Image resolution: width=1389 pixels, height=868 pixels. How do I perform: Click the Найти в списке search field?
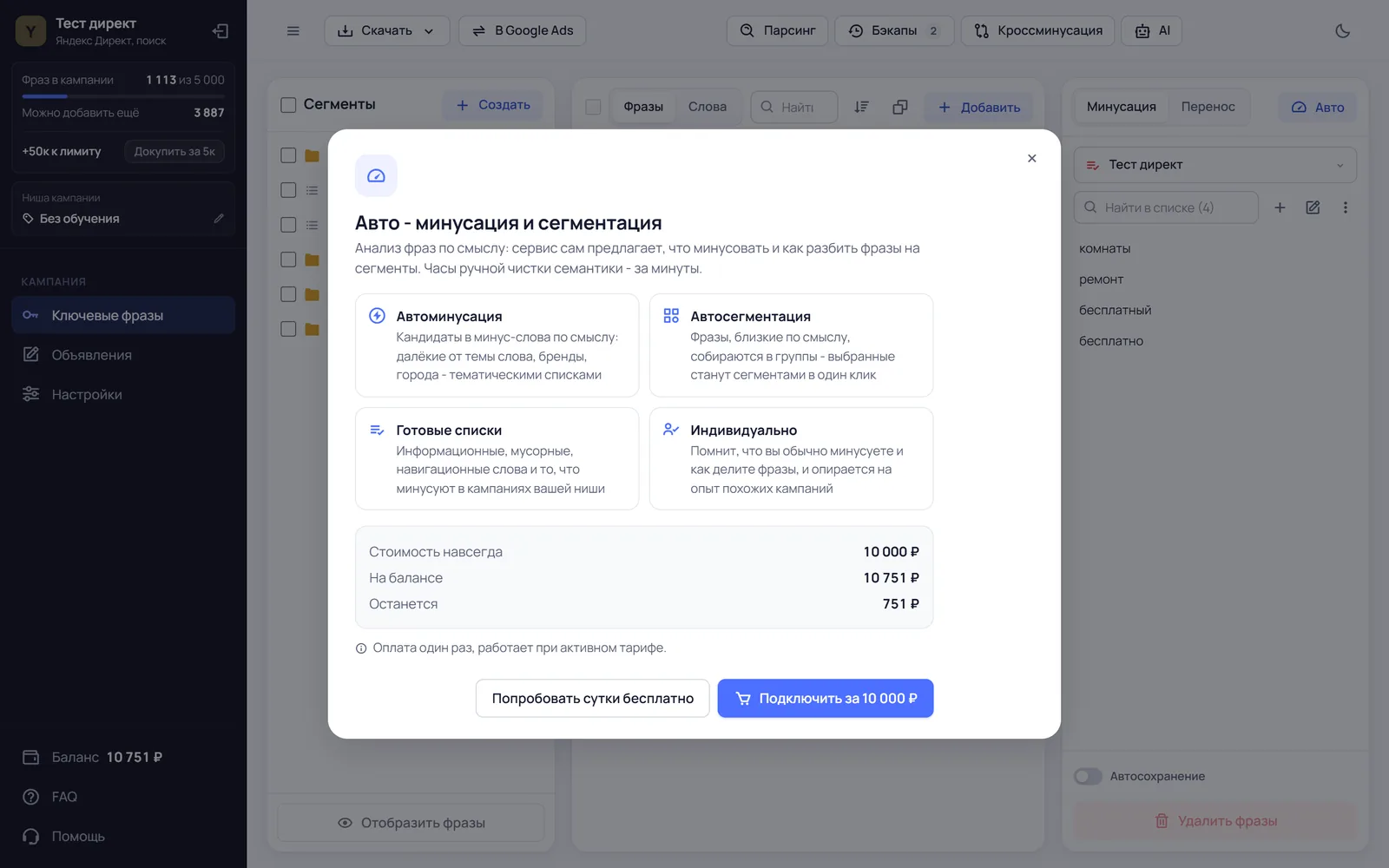pyautogui.click(x=1167, y=207)
